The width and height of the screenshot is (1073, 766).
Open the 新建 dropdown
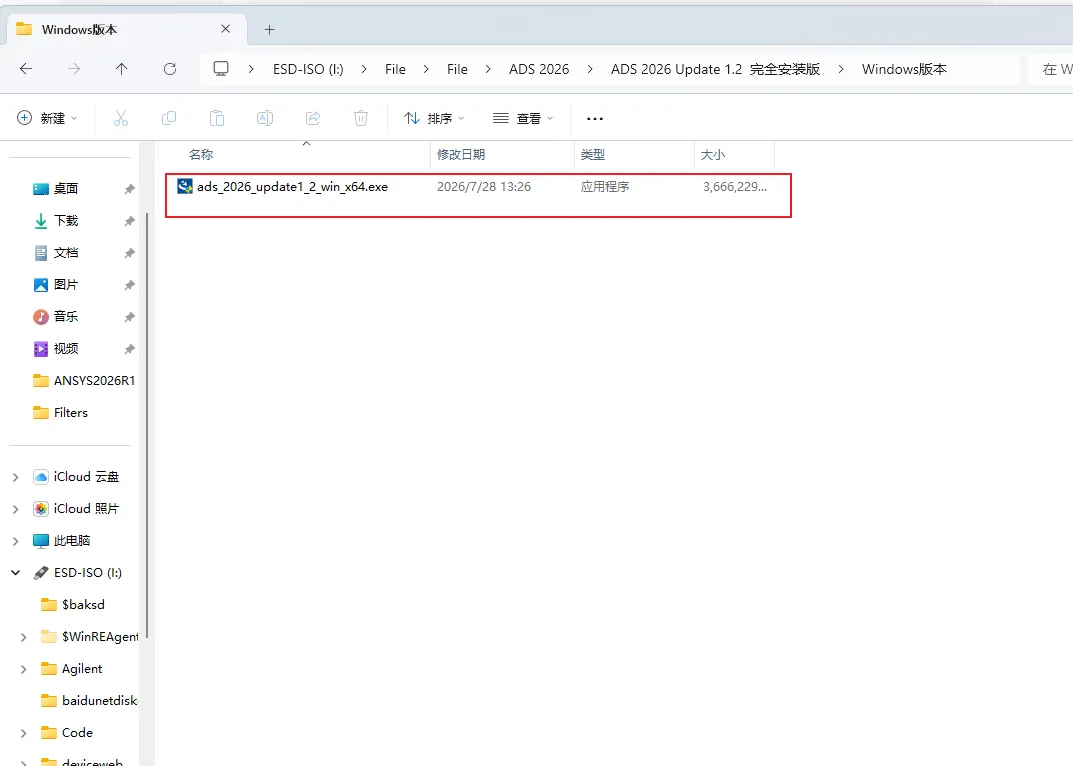coord(47,118)
